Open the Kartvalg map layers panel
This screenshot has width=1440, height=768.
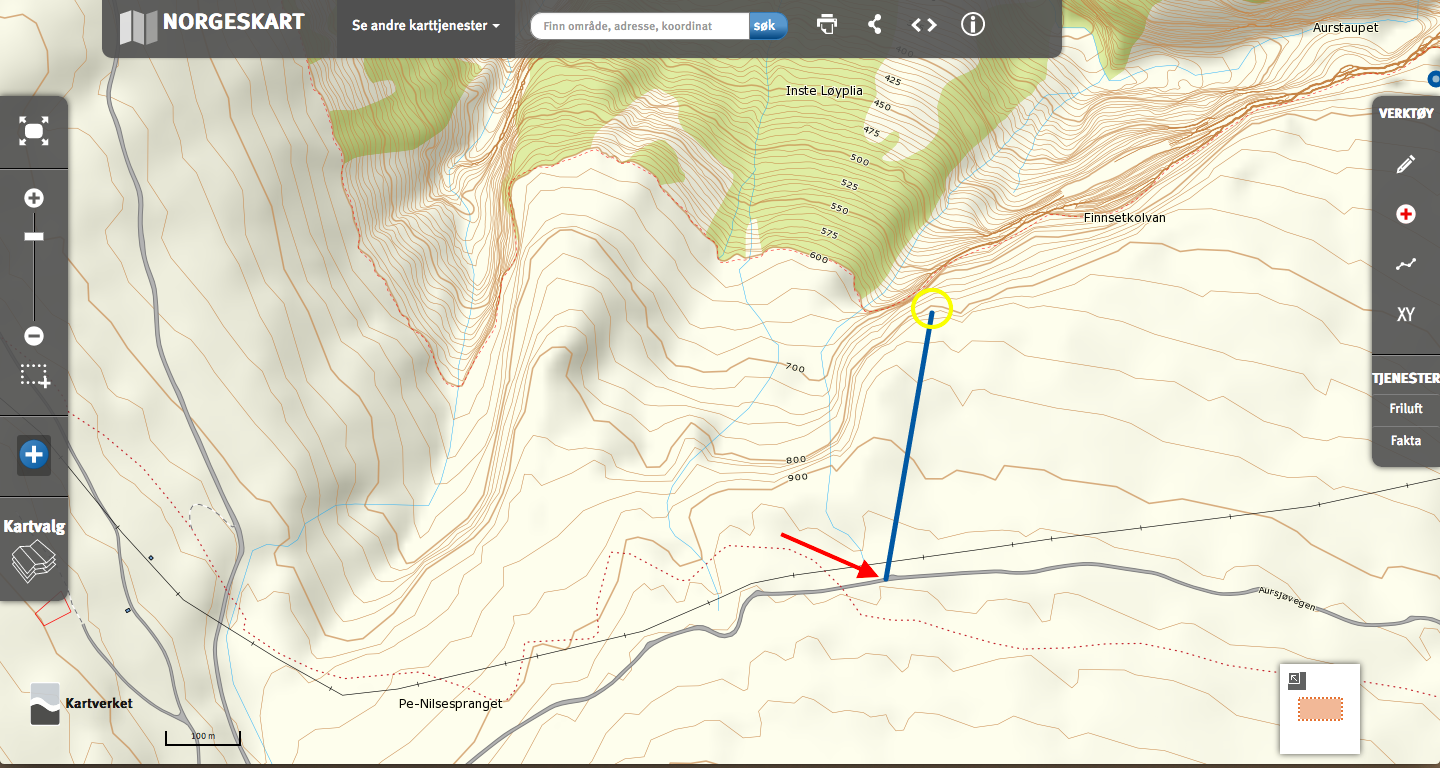(34, 550)
